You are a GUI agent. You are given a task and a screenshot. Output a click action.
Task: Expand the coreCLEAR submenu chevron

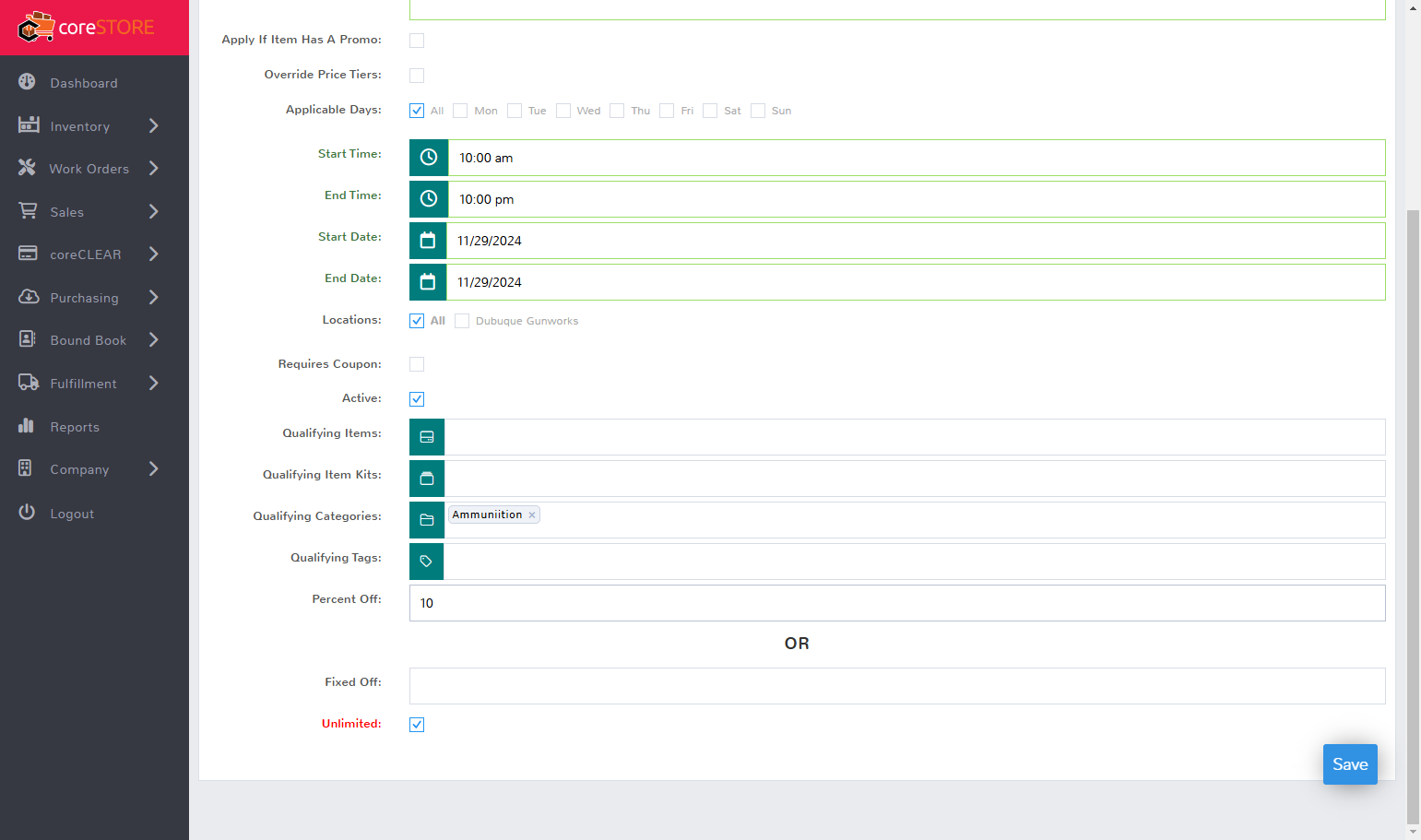point(154,254)
